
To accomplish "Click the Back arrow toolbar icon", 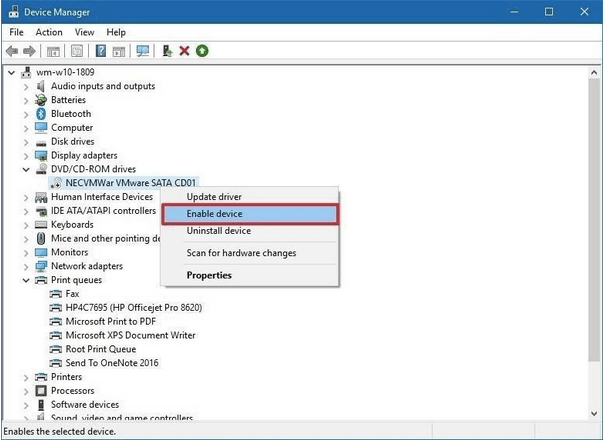I will (x=12, y=51).
